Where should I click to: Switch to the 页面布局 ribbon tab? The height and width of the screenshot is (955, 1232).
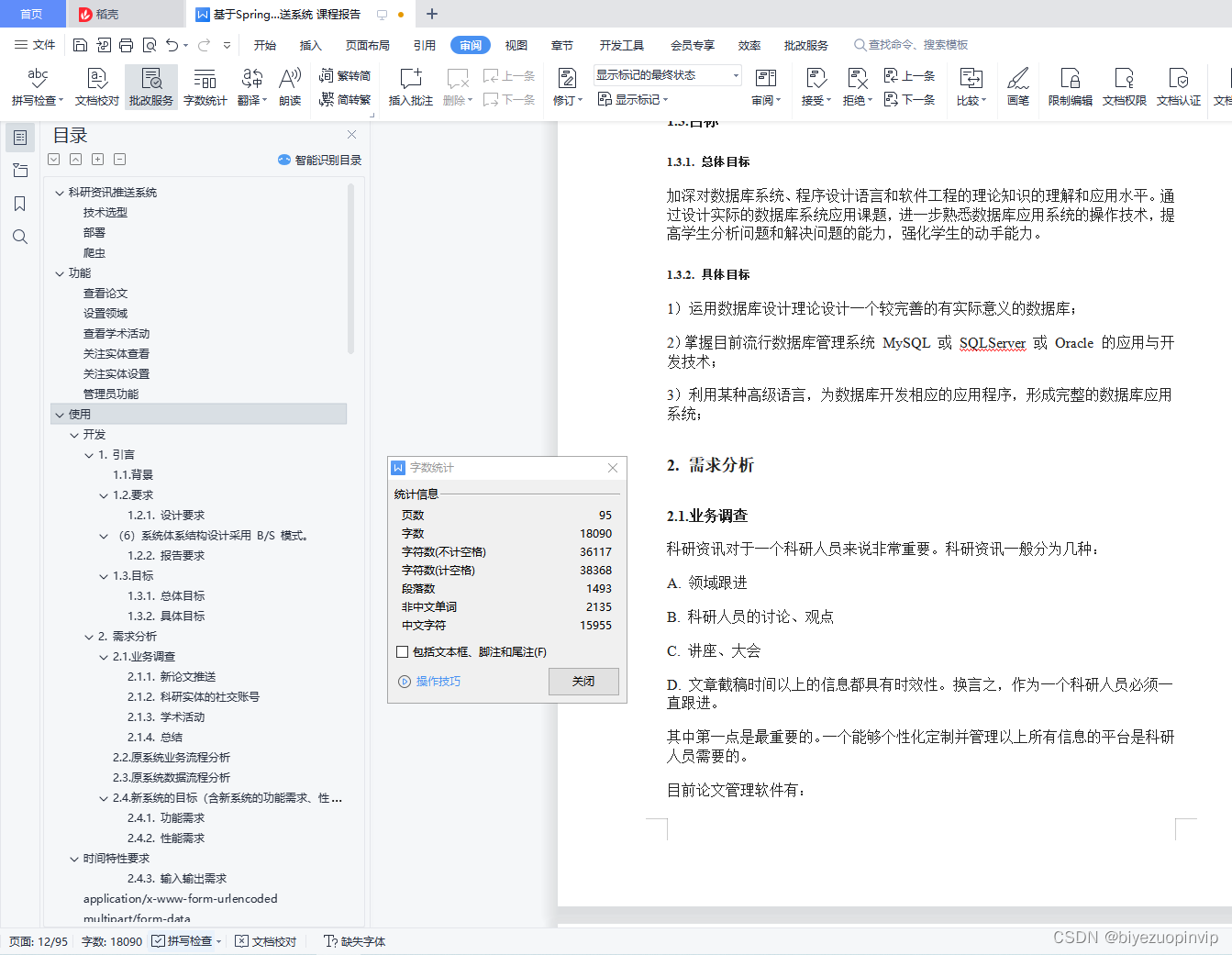click(x=367, y=44)
